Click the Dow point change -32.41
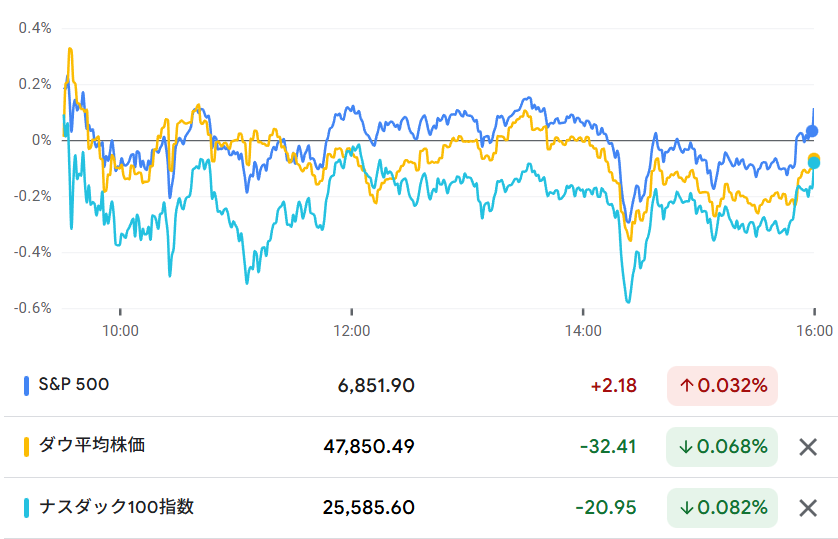Screen dimensions: 838x539 pos(608,447)
